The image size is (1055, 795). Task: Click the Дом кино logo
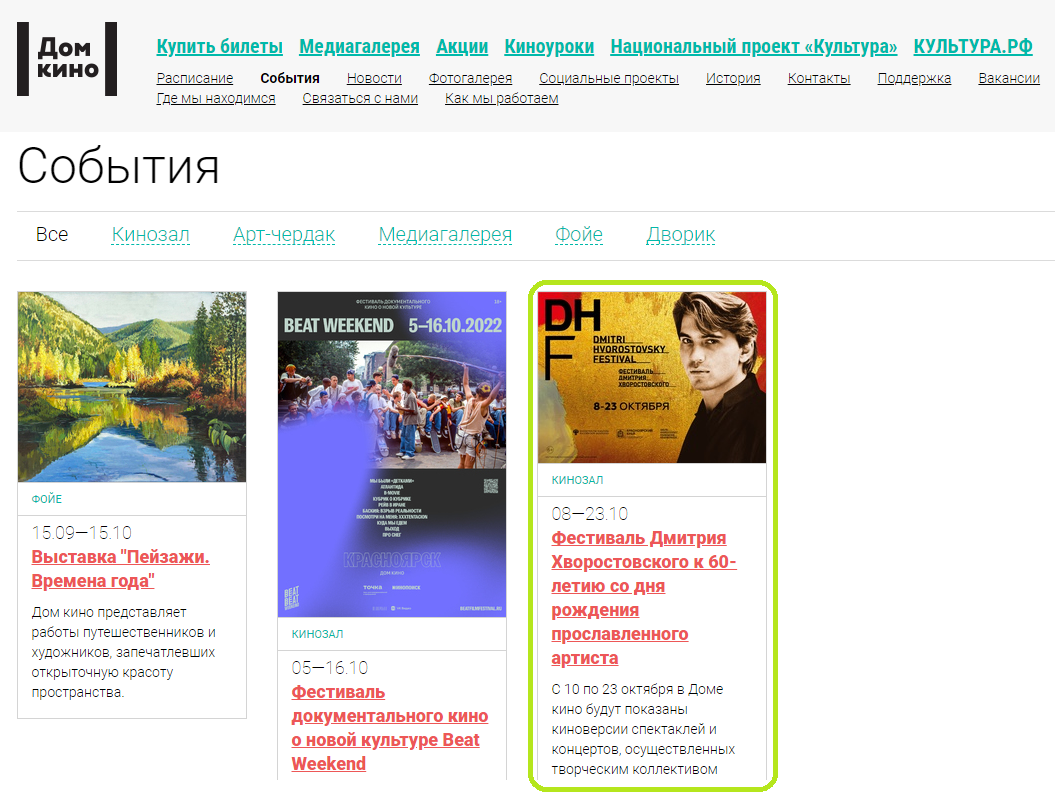click(67, 59)
